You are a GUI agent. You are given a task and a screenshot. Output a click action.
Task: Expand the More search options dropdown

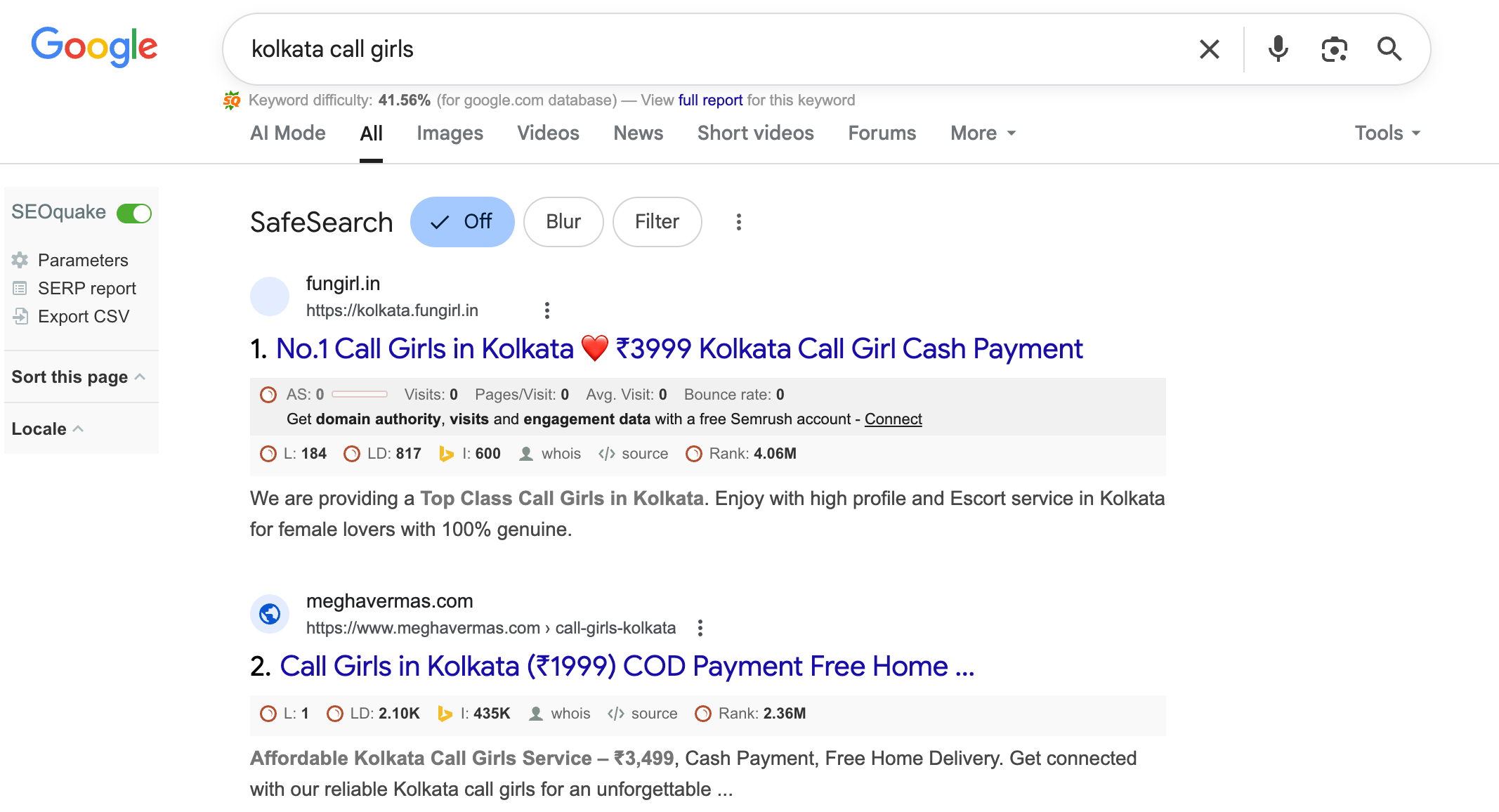point(983,133)
